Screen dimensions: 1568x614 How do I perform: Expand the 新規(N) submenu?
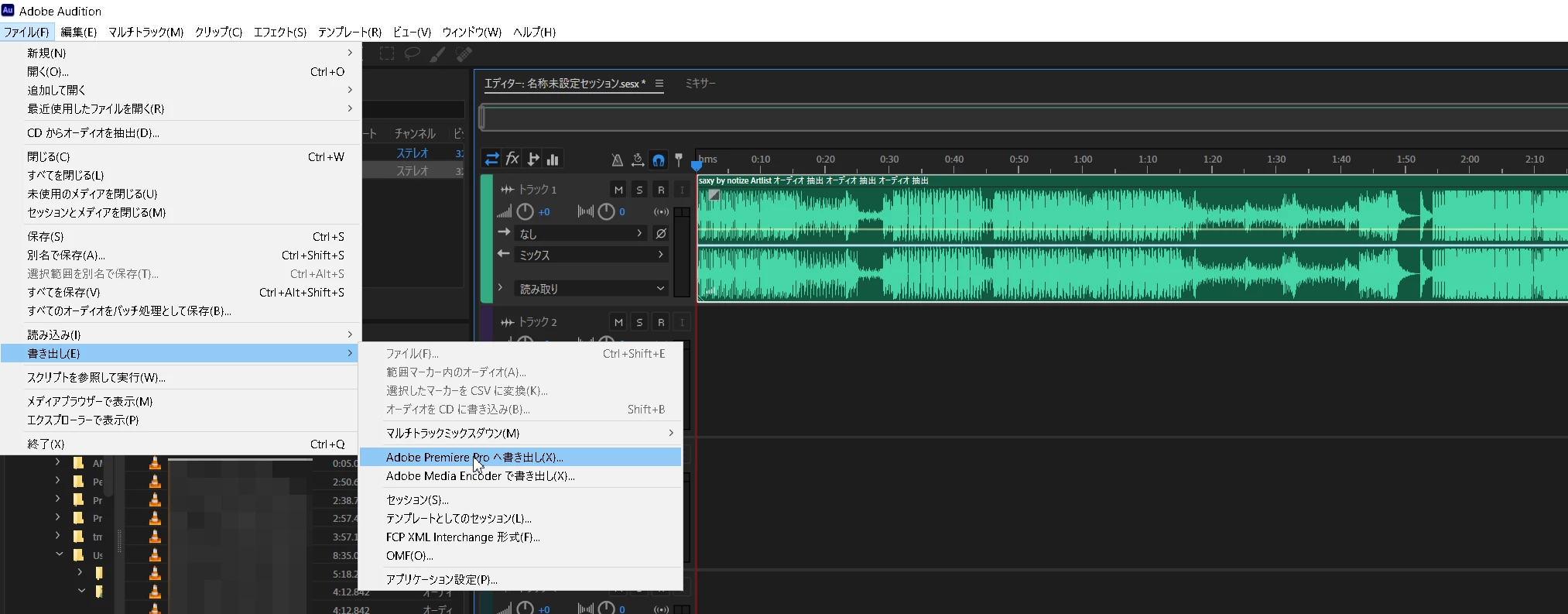pos(181,53)
